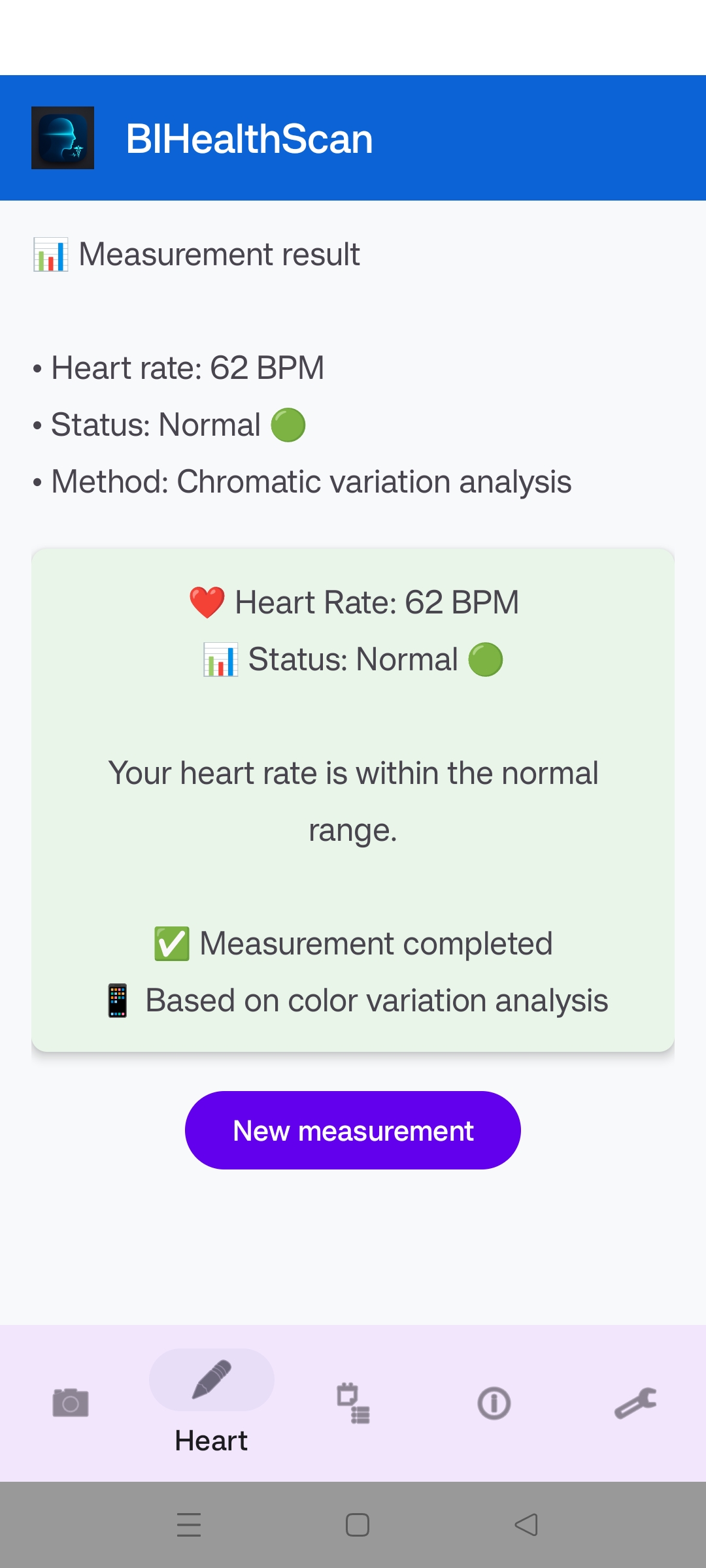Click the chart icon beside Measurement result

click(51, 255)
